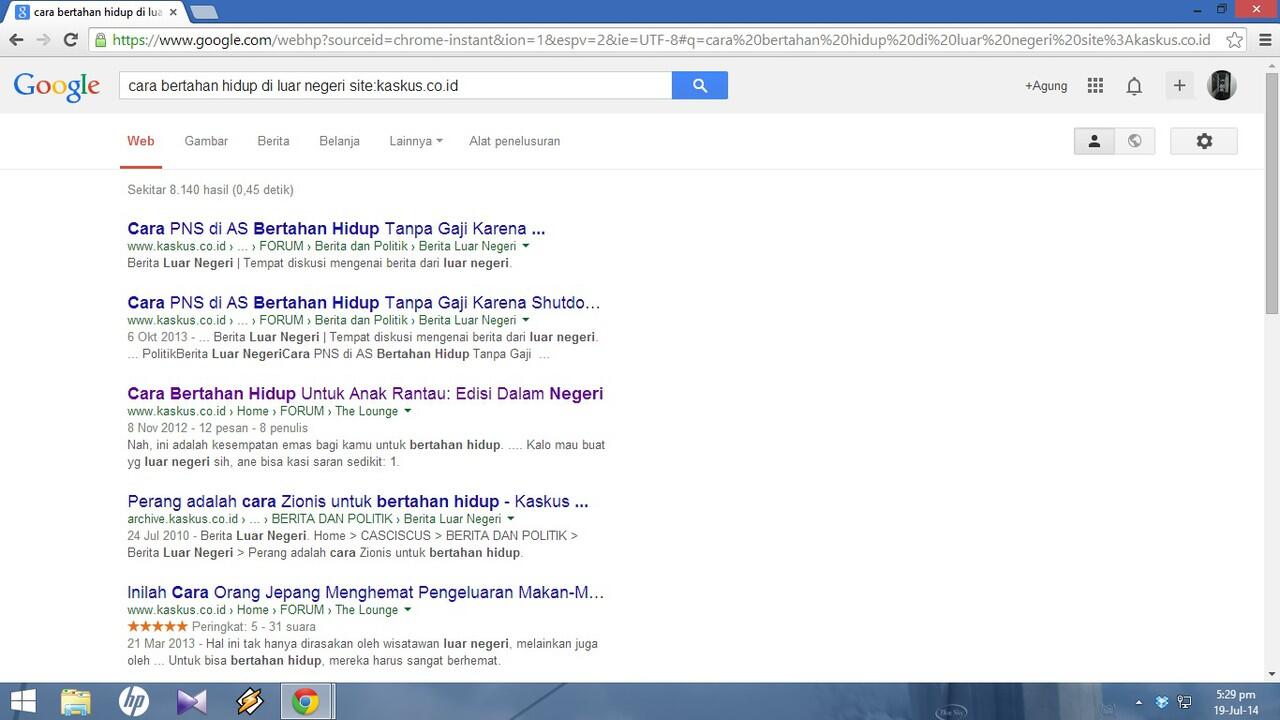Image resolution: width=1280 pixels, height=720 pixels.
Task: Open the Chrome menu hamburger icon
Action: point(1263,40)
